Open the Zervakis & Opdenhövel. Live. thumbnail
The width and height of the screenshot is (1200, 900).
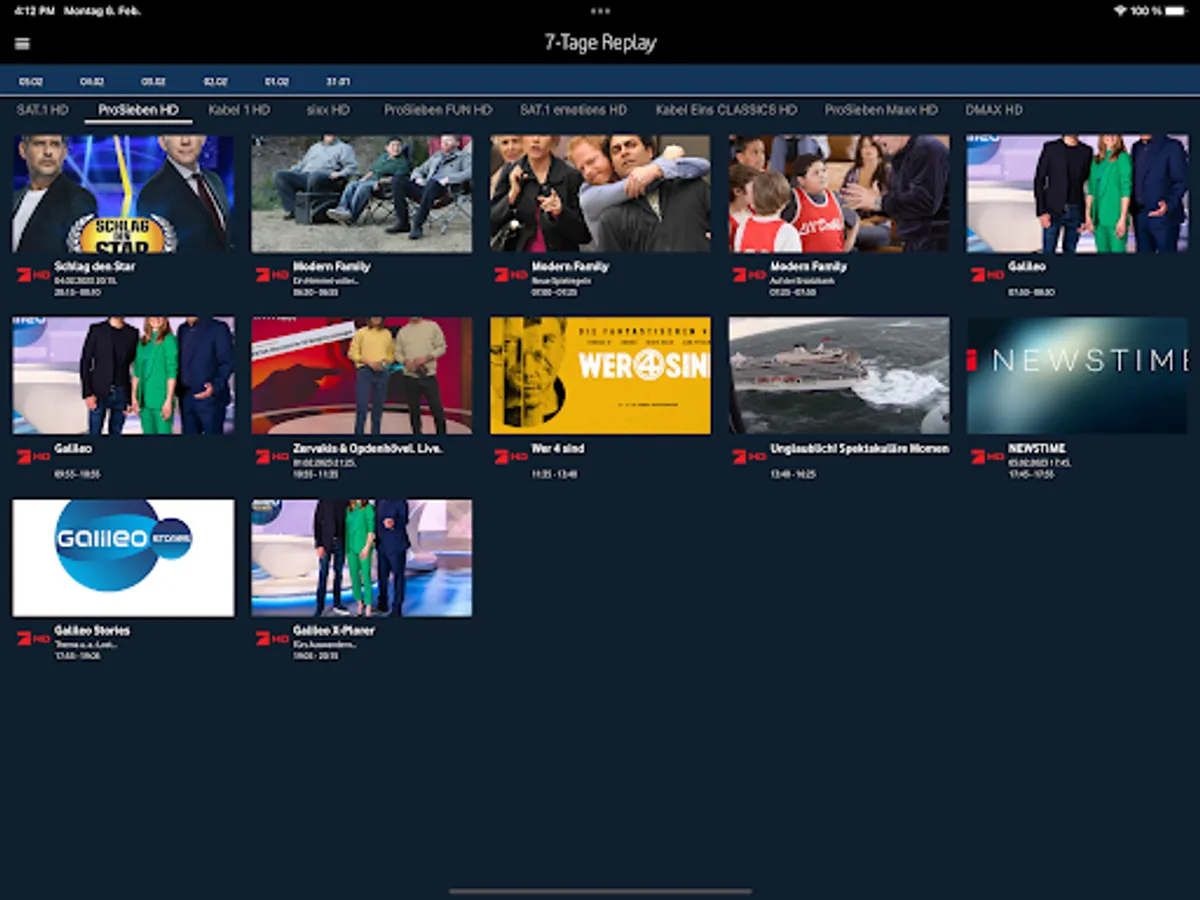pos(362,376)
